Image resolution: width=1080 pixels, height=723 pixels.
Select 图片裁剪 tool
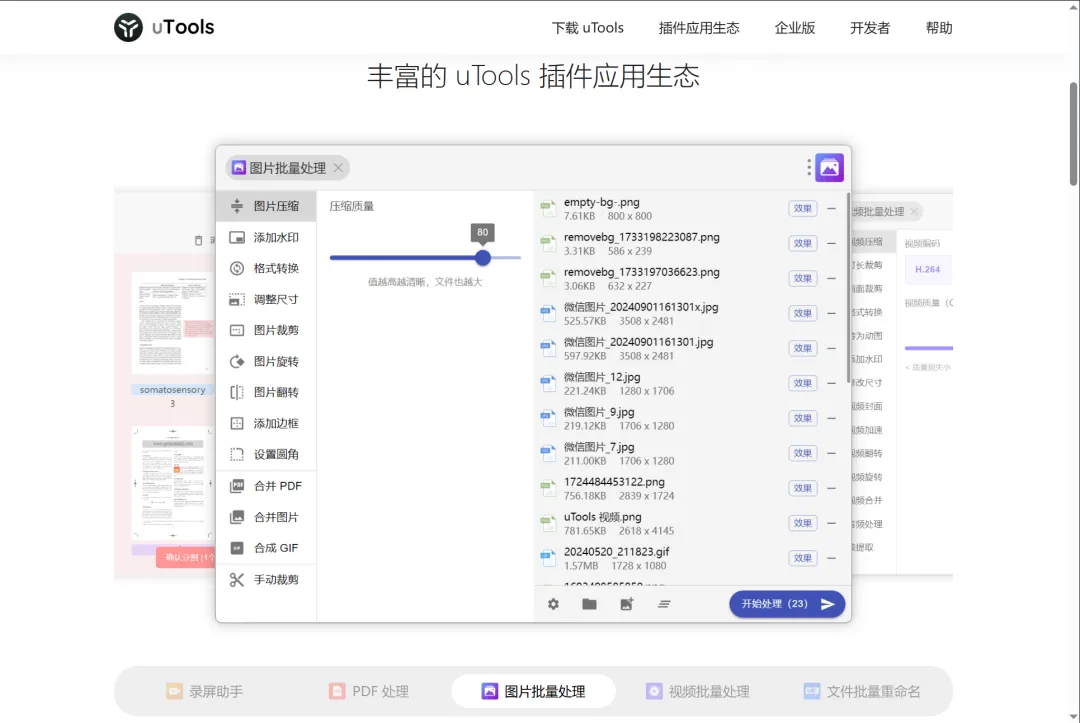[266, 331]
